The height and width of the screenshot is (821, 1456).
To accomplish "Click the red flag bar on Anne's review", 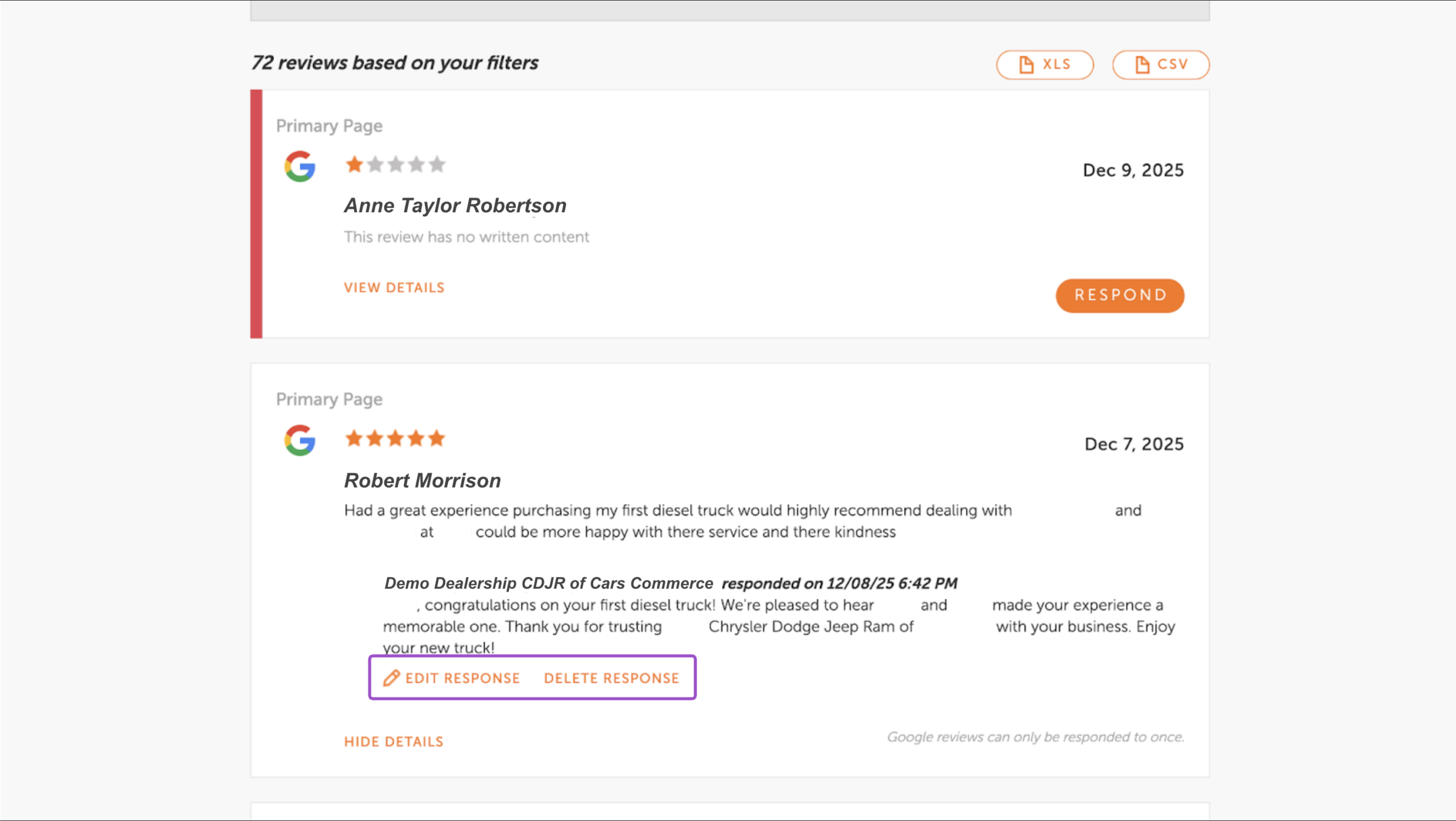I will [x=257, y=214].
